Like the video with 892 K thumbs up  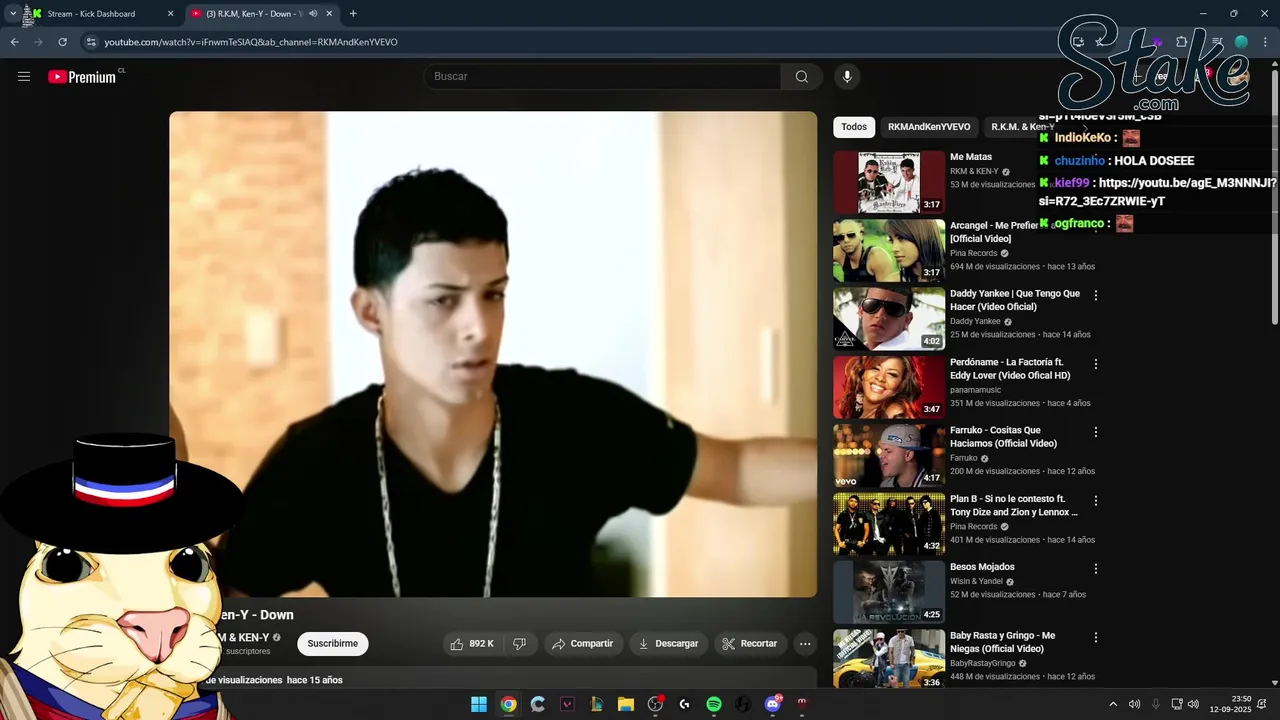click(x=473, y=644)
